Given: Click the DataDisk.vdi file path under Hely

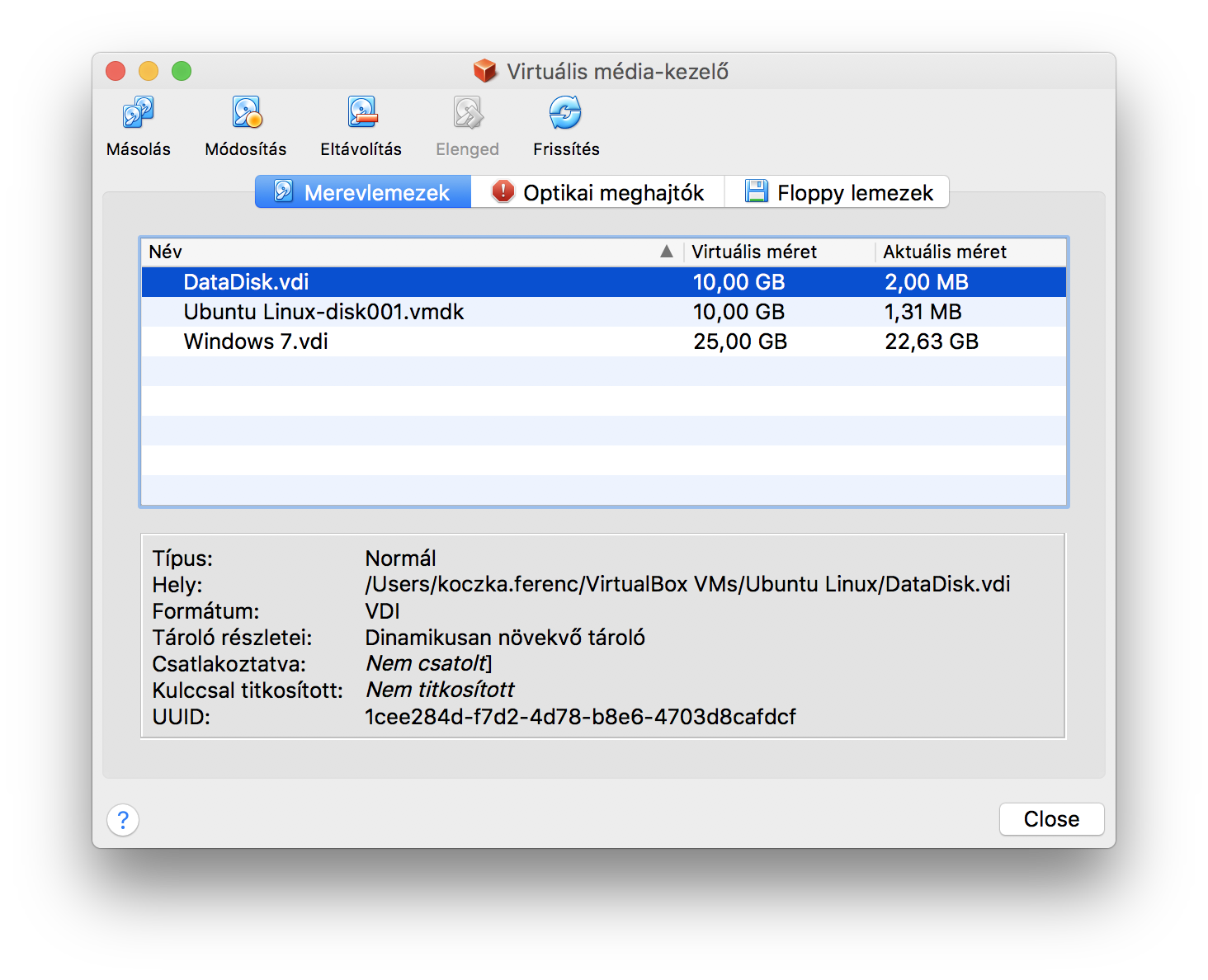Looking at the screenshot, I should (x=687, y=584).
